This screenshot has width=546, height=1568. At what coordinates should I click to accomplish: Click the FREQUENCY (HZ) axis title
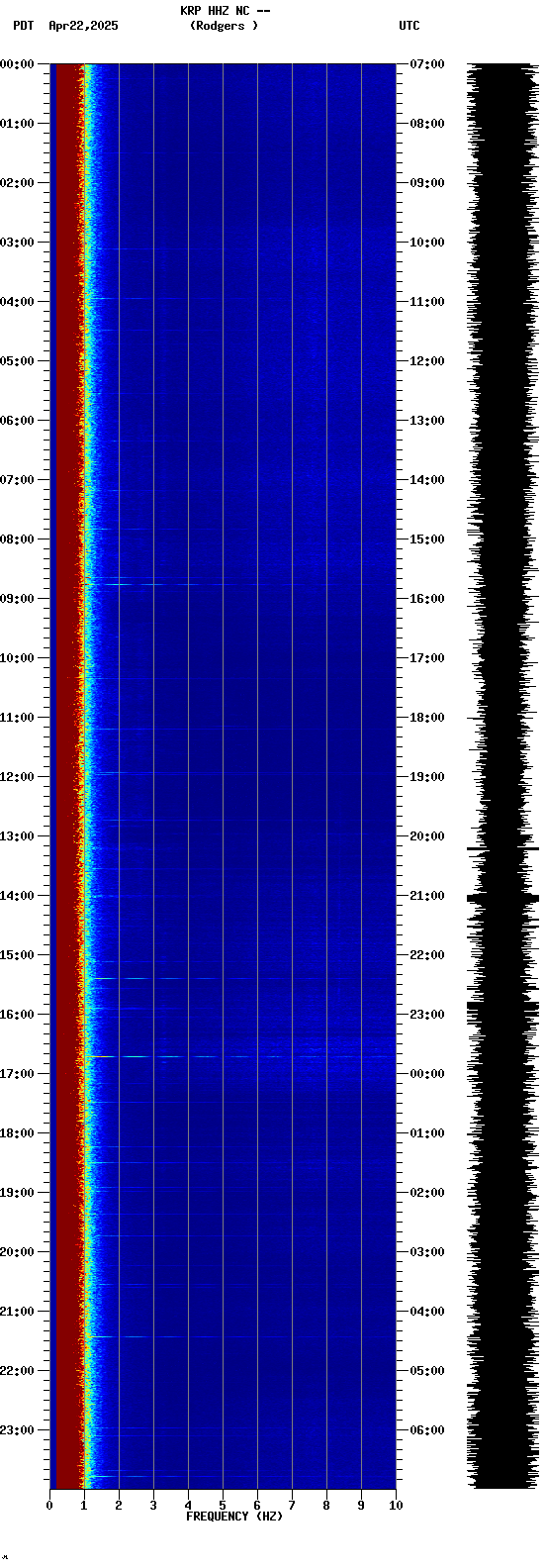click(234, 1517)
